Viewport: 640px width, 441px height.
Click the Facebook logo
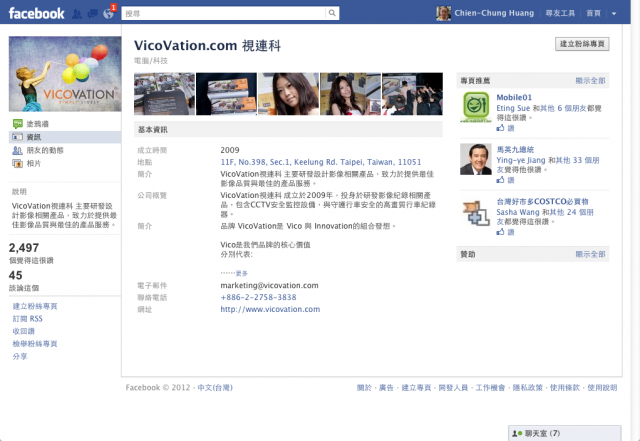click(37, 13)
